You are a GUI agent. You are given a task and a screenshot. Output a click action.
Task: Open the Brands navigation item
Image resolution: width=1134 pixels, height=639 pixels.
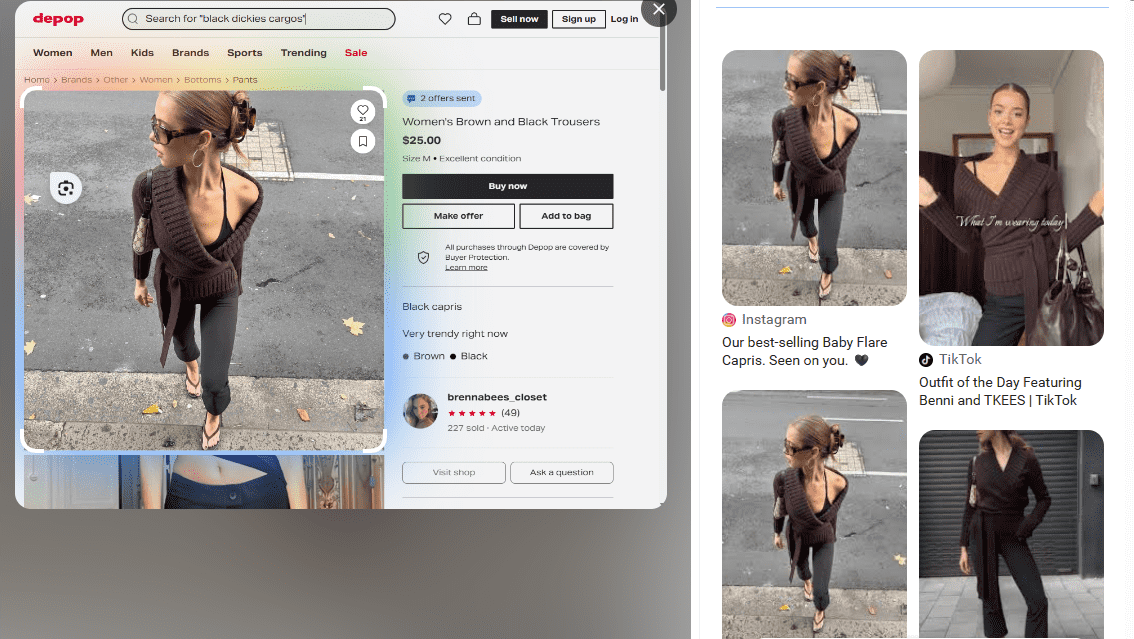pyautogui.click(x=190, y=52)
